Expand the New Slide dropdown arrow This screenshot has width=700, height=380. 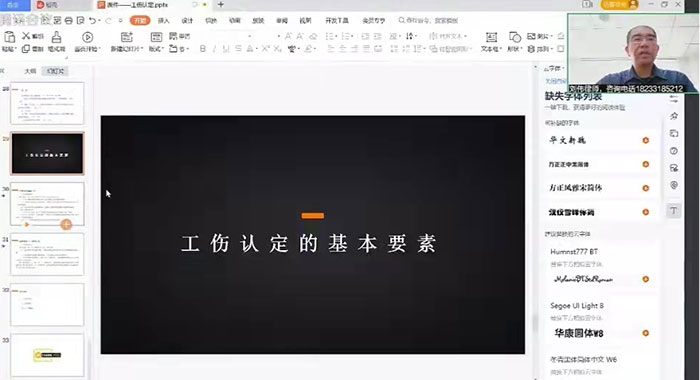click(142, 49)
